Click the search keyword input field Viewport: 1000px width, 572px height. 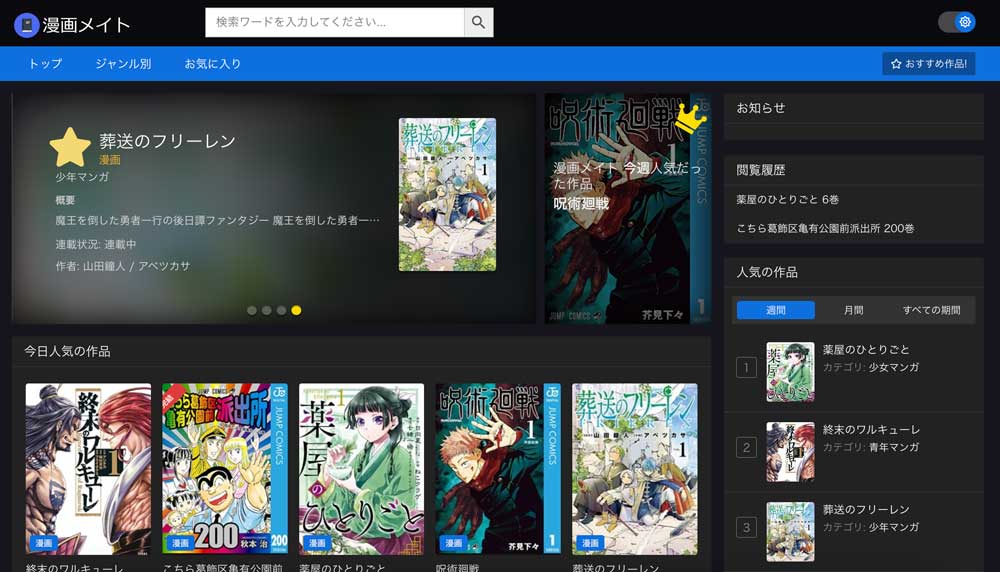tap(335, 22)
